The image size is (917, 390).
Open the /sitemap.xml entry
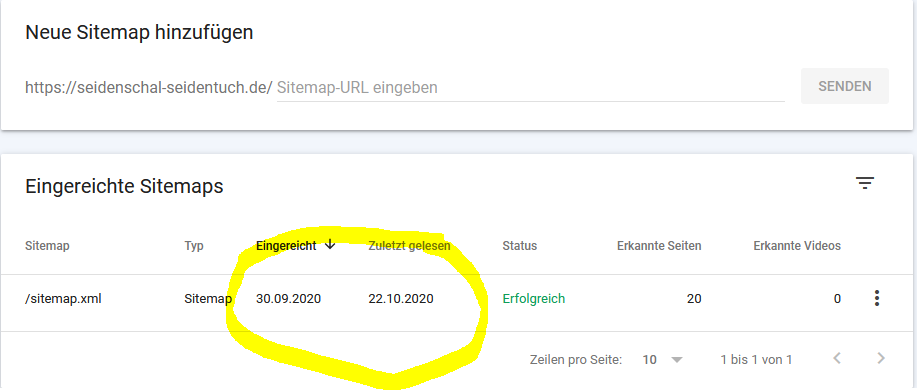pos(63,299)
